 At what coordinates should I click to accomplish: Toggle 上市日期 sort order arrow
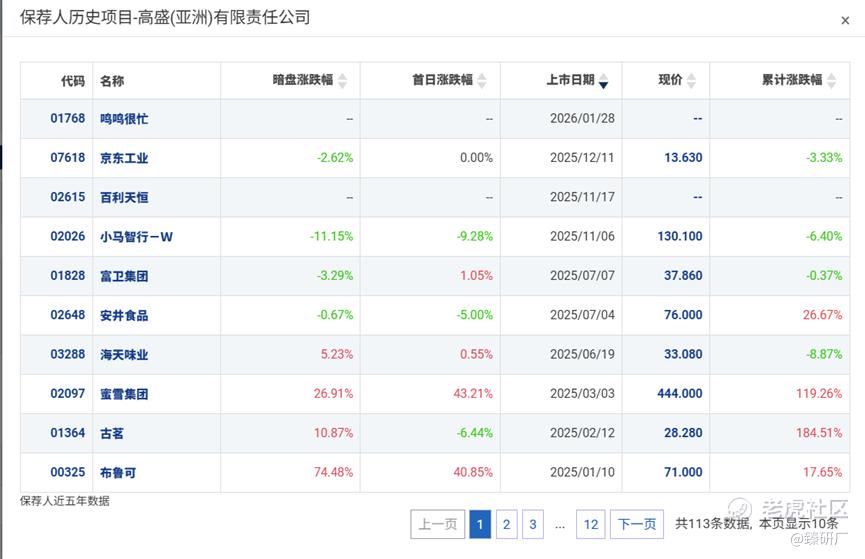[604, 81]
